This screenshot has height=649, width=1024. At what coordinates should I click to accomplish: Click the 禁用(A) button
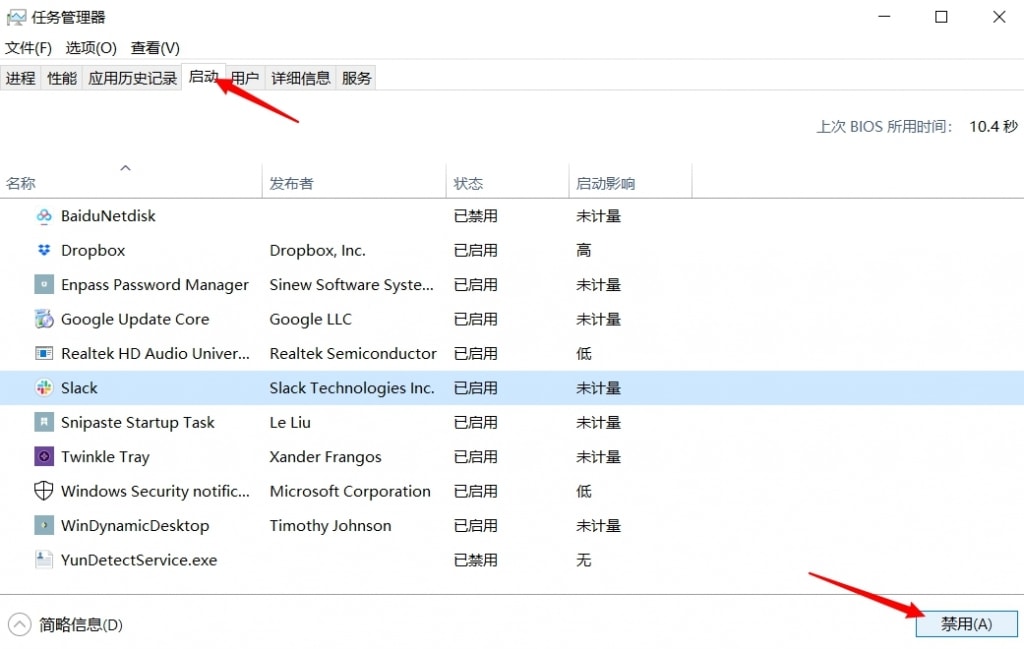[967, 624]
